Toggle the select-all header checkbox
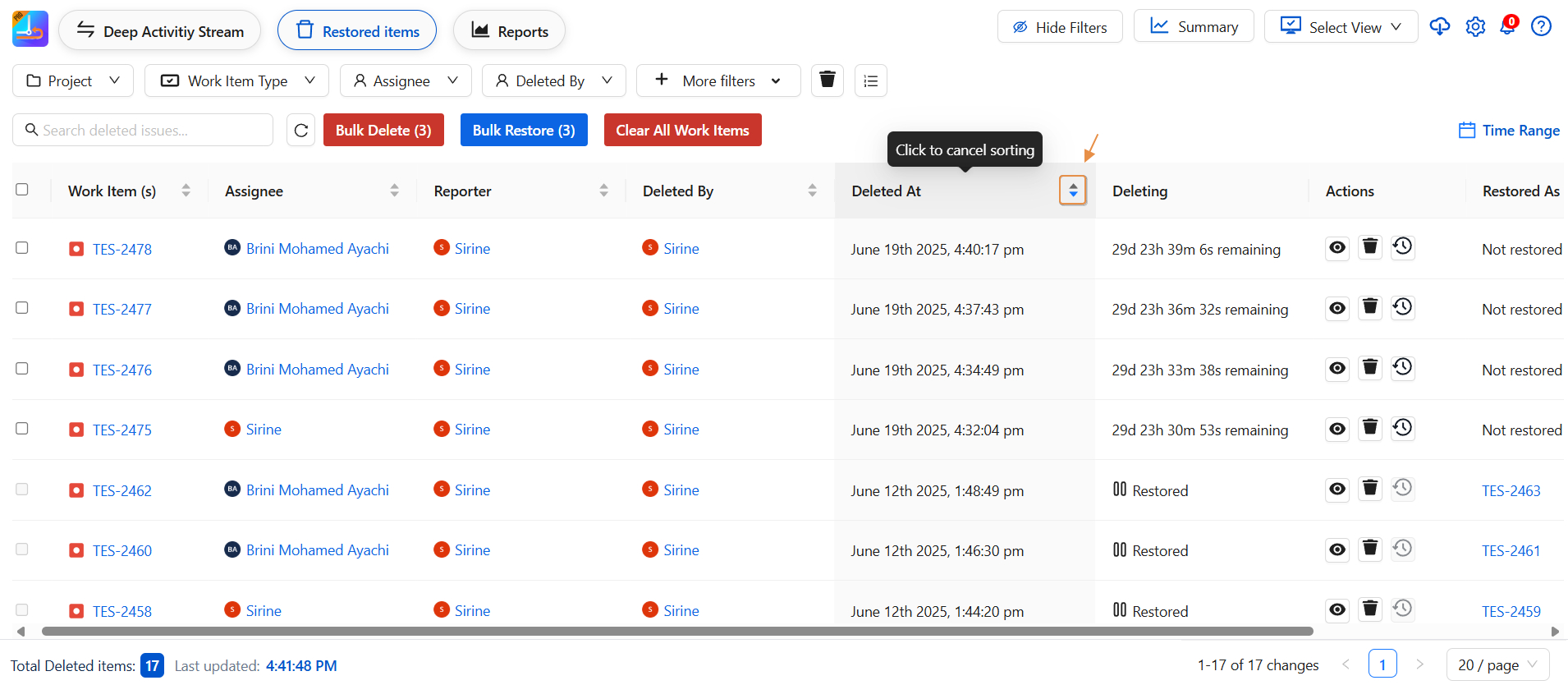The width and height of the screenshot is (1568, 685). 22,190
